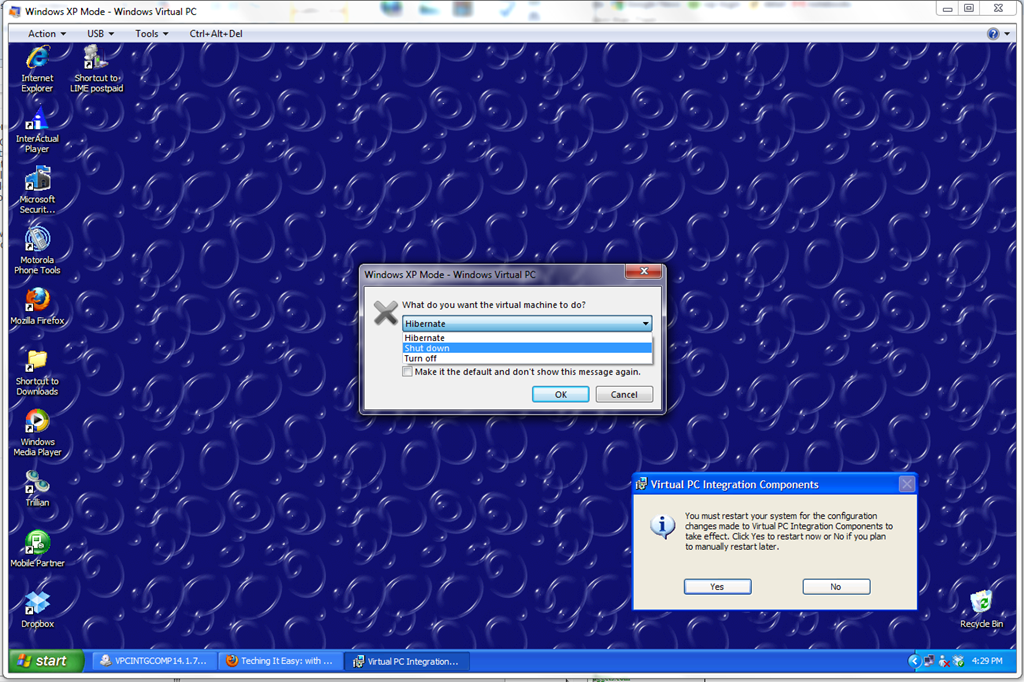Viewport: 1024px width, 682px height.
Task: Select the Shortcut to LIME postpaid icon
Action: [97, 69]
